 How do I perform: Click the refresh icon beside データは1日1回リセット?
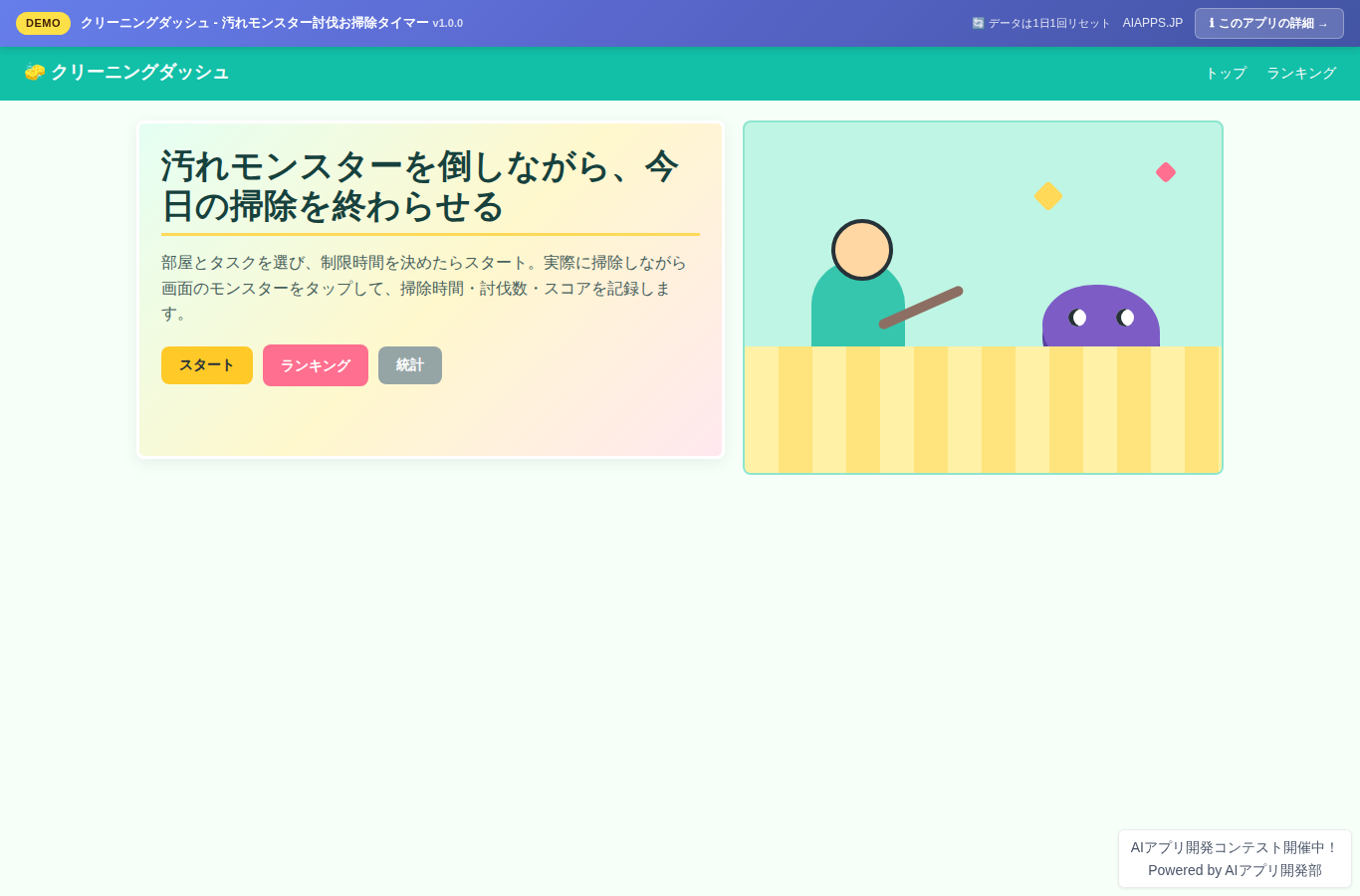tap(978, 23)
